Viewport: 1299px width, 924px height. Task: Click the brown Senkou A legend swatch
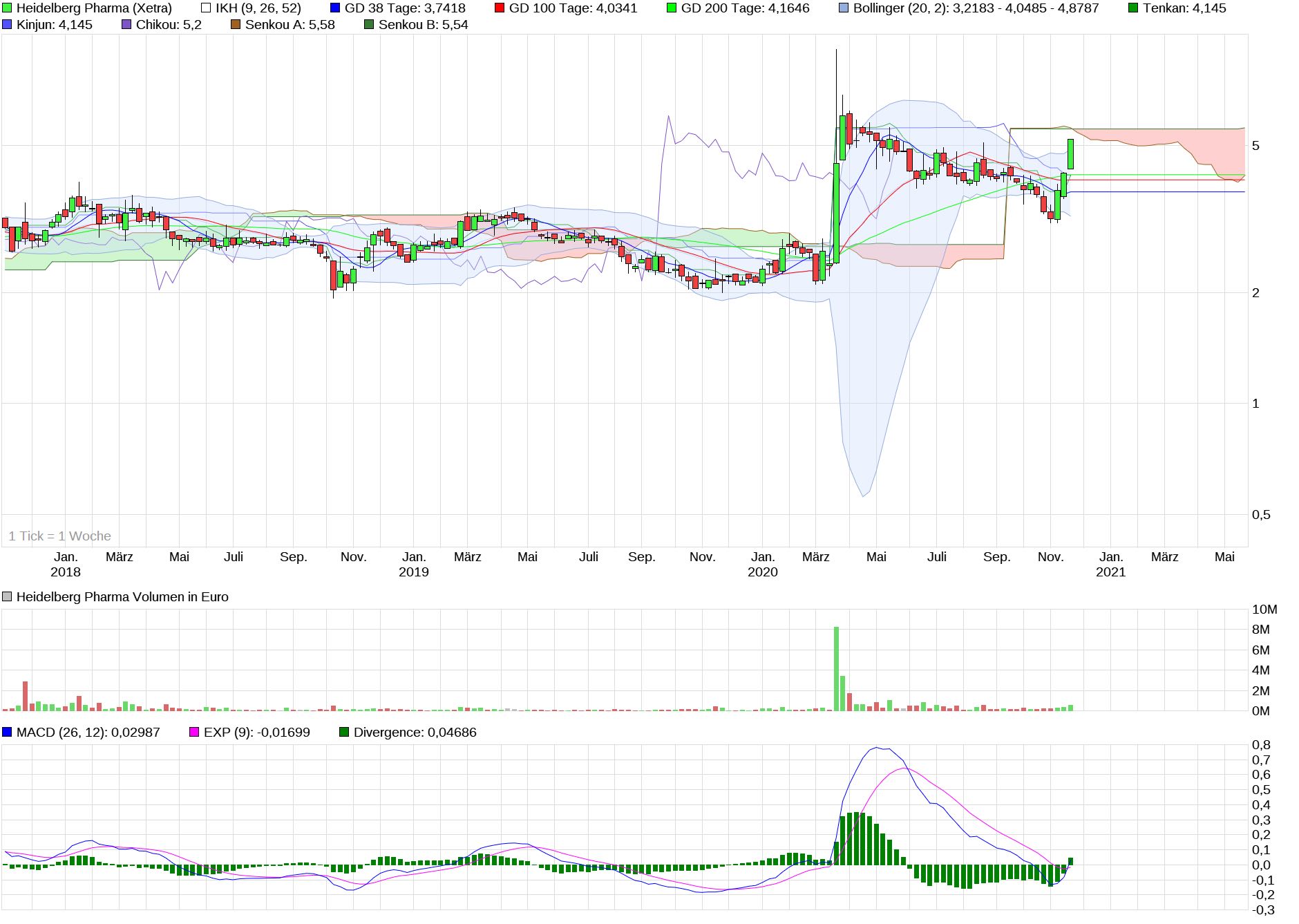[236, 25]
